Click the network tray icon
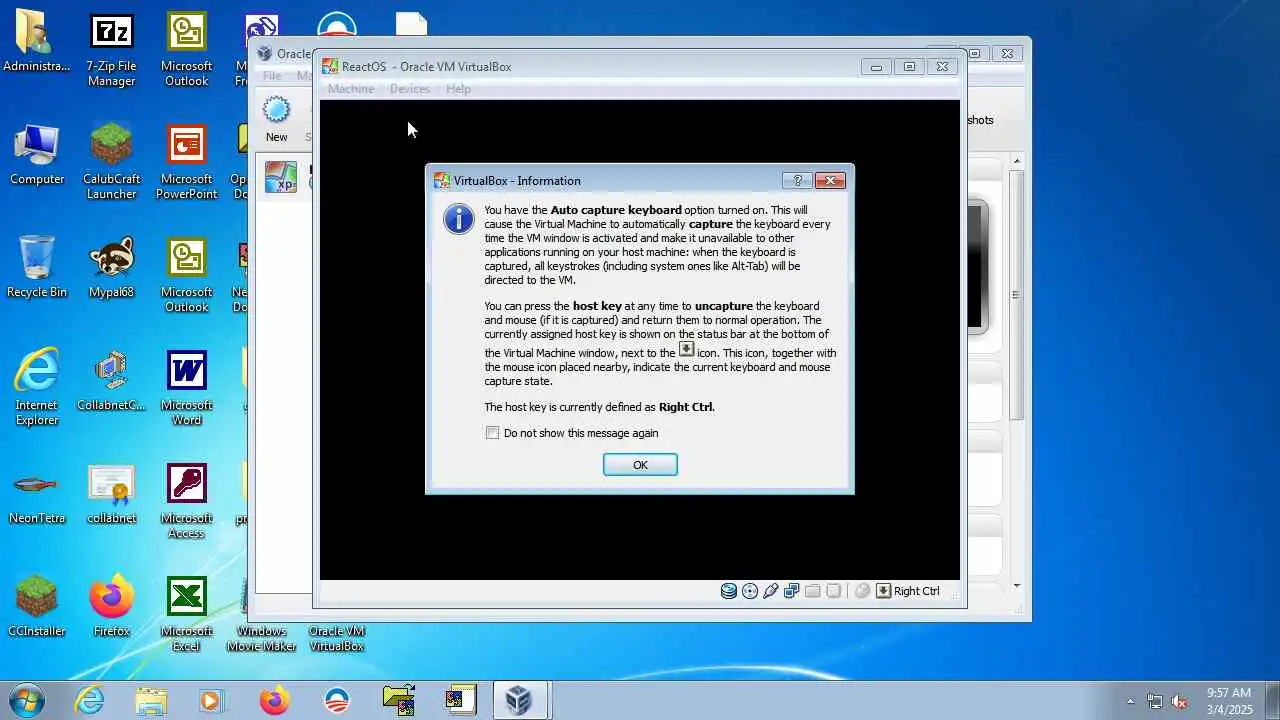This screenshot has width=1280, height=720. pyautogui.click(x=1155, y=701)
